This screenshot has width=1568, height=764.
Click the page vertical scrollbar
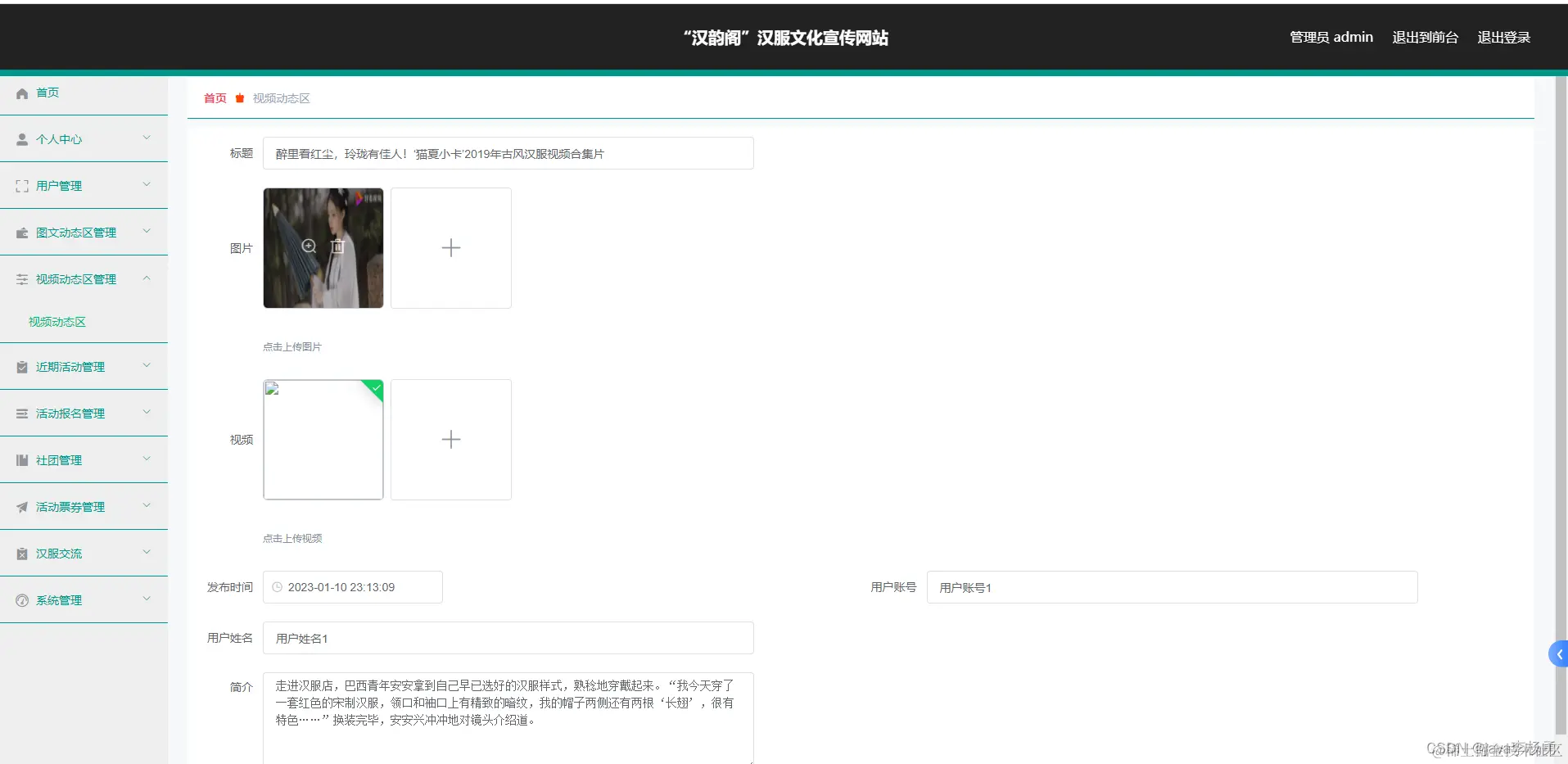[x=1561, y=405]
